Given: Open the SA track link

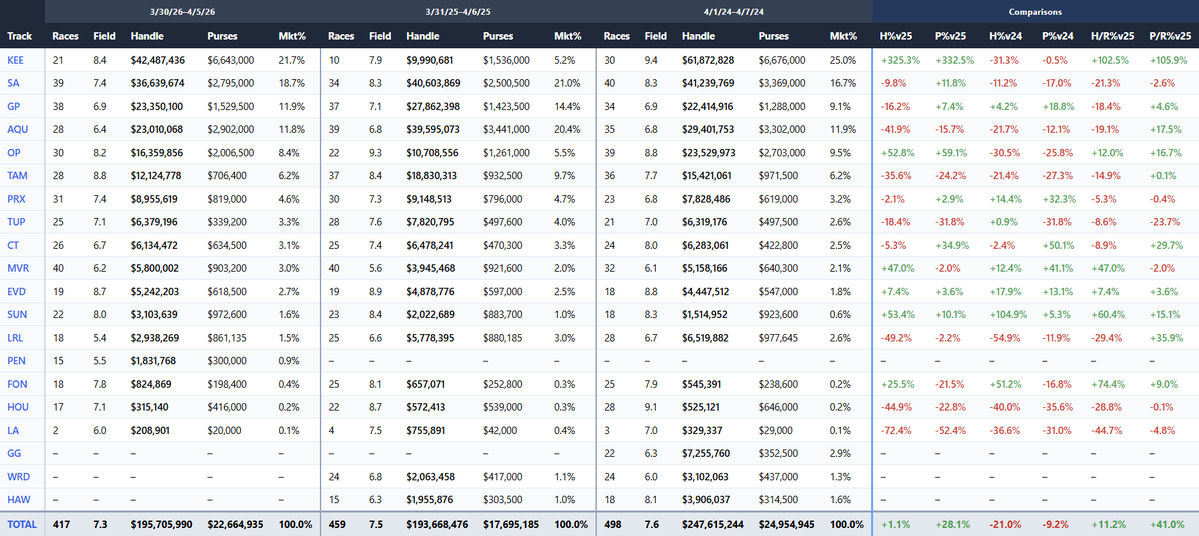Looking at the screenshot, I should 12,83.
